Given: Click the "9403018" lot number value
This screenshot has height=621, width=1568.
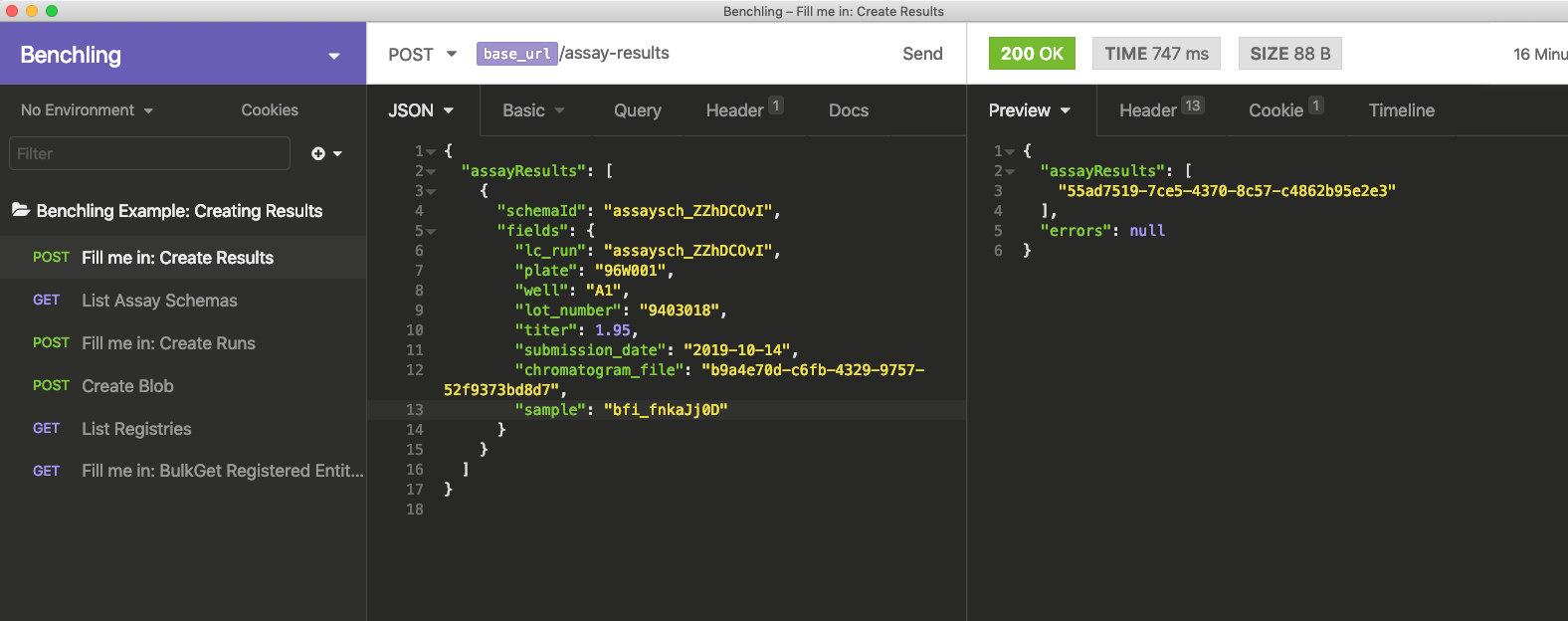Looking at the screenshot, I should click(680, 310).
